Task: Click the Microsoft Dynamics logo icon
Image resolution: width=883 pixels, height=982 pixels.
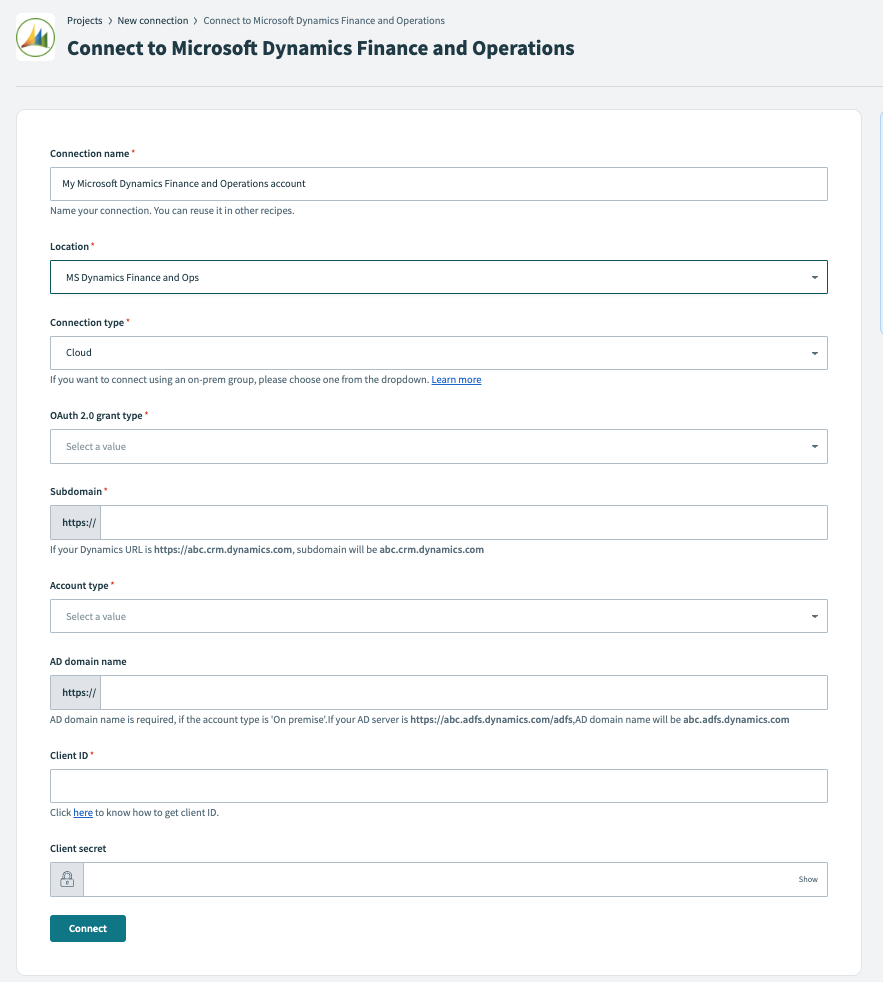Action: point(36,38)
